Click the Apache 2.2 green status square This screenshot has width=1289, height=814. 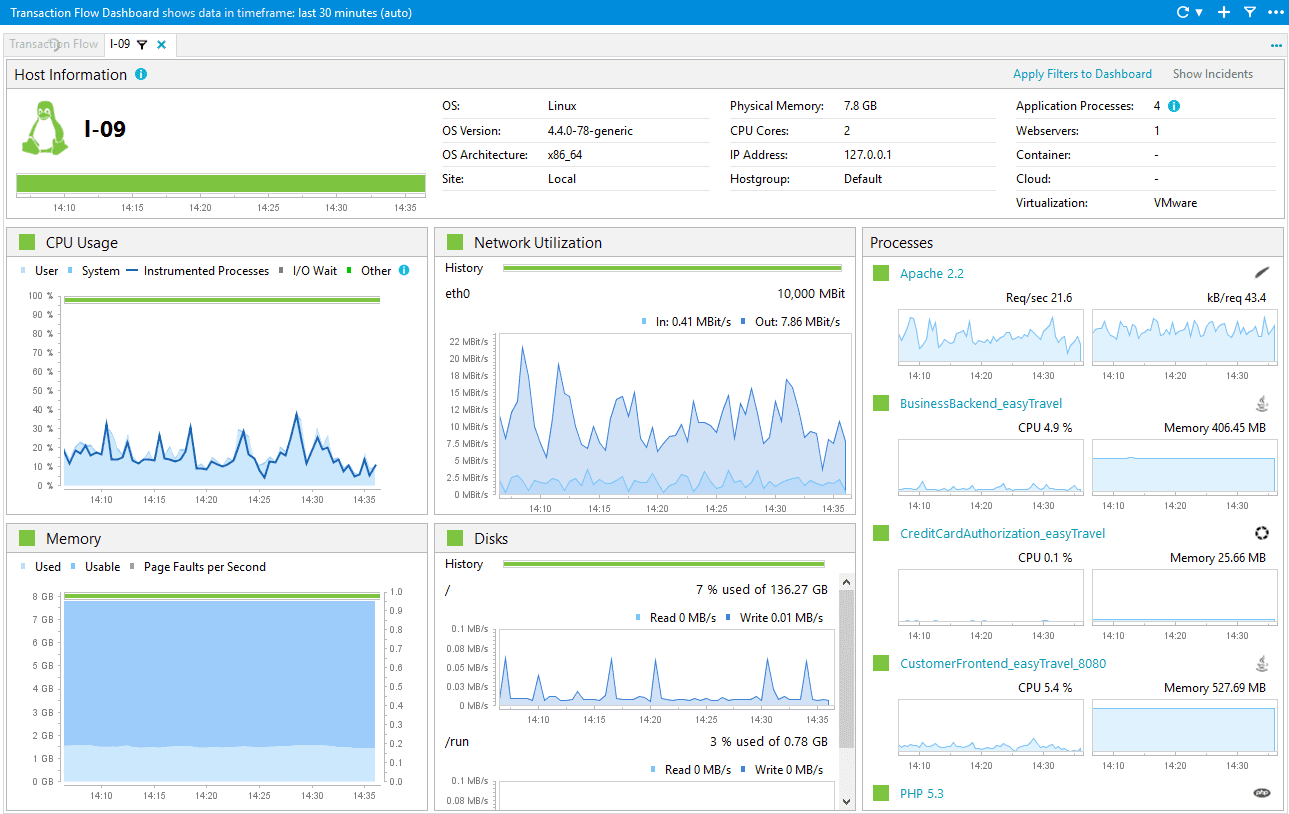tap(881, 273)
